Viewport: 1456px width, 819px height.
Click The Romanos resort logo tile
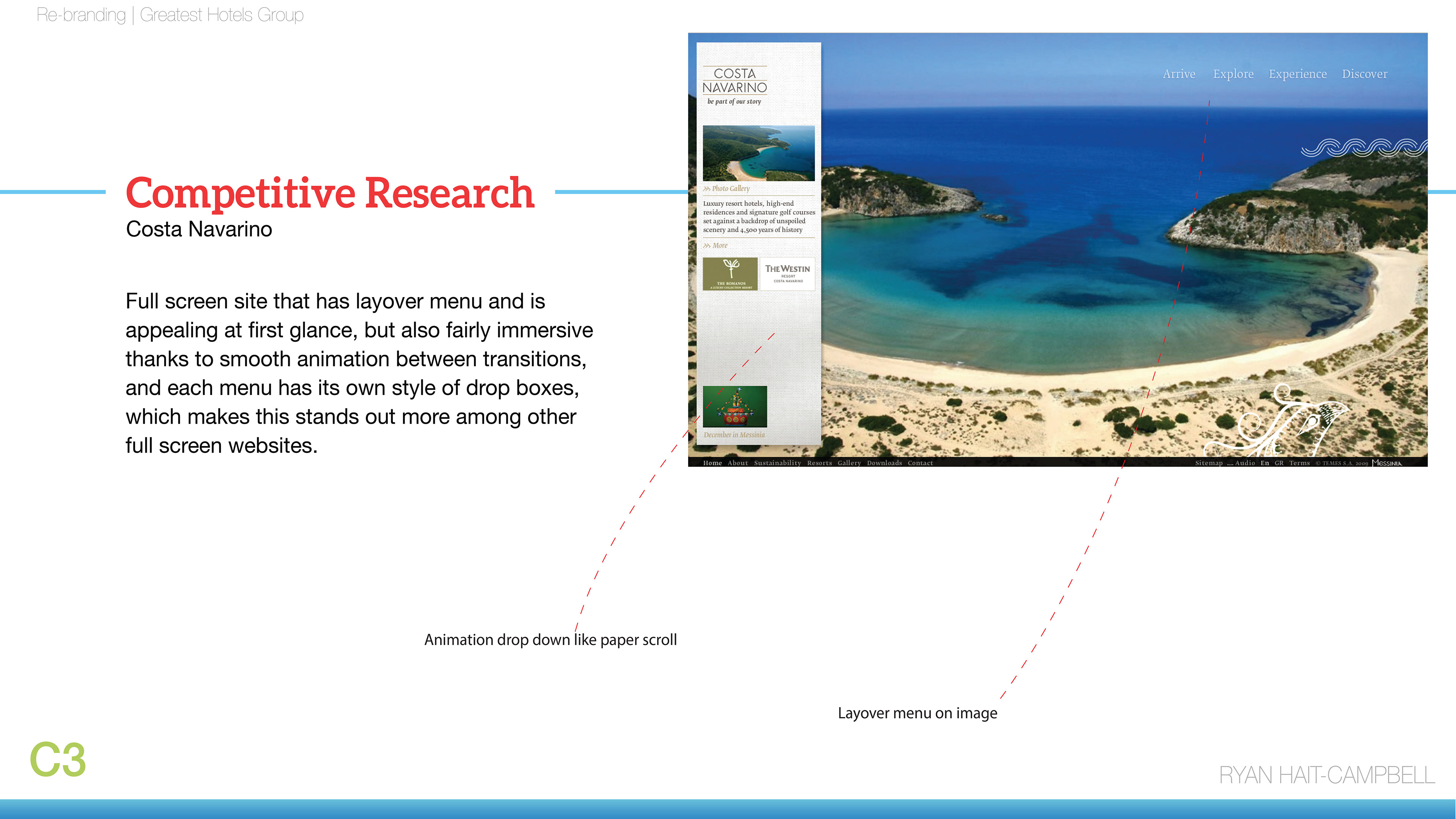pyautogui.click(x=730, y=274)
